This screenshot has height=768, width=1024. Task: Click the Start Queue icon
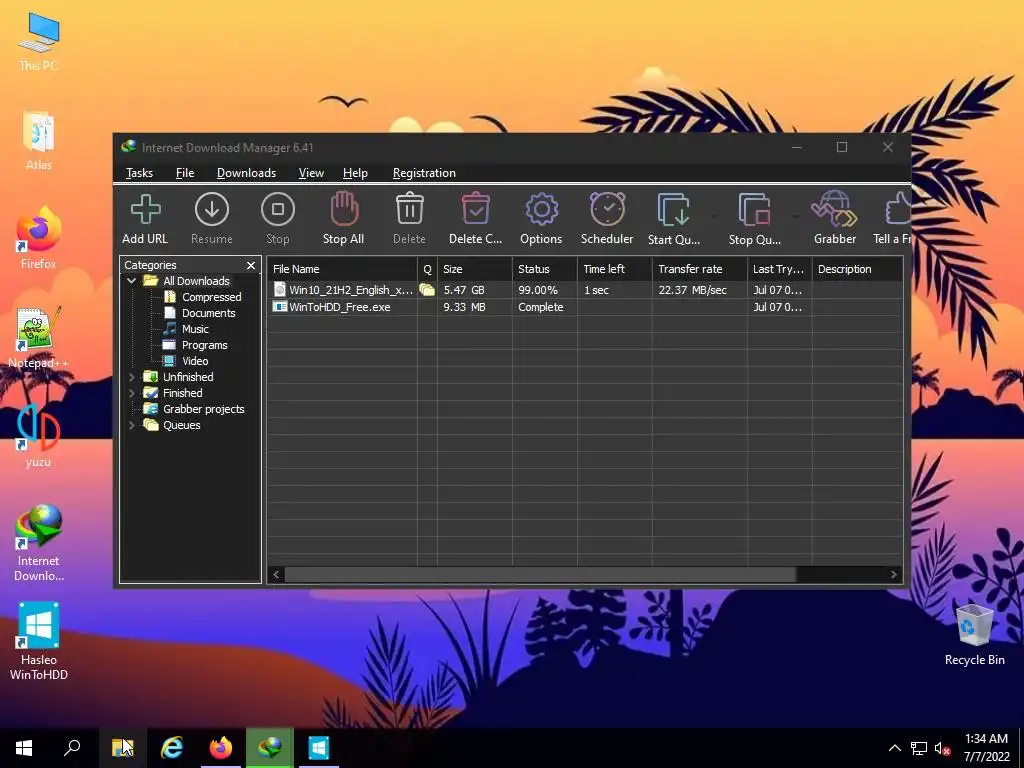click(673, 210)
